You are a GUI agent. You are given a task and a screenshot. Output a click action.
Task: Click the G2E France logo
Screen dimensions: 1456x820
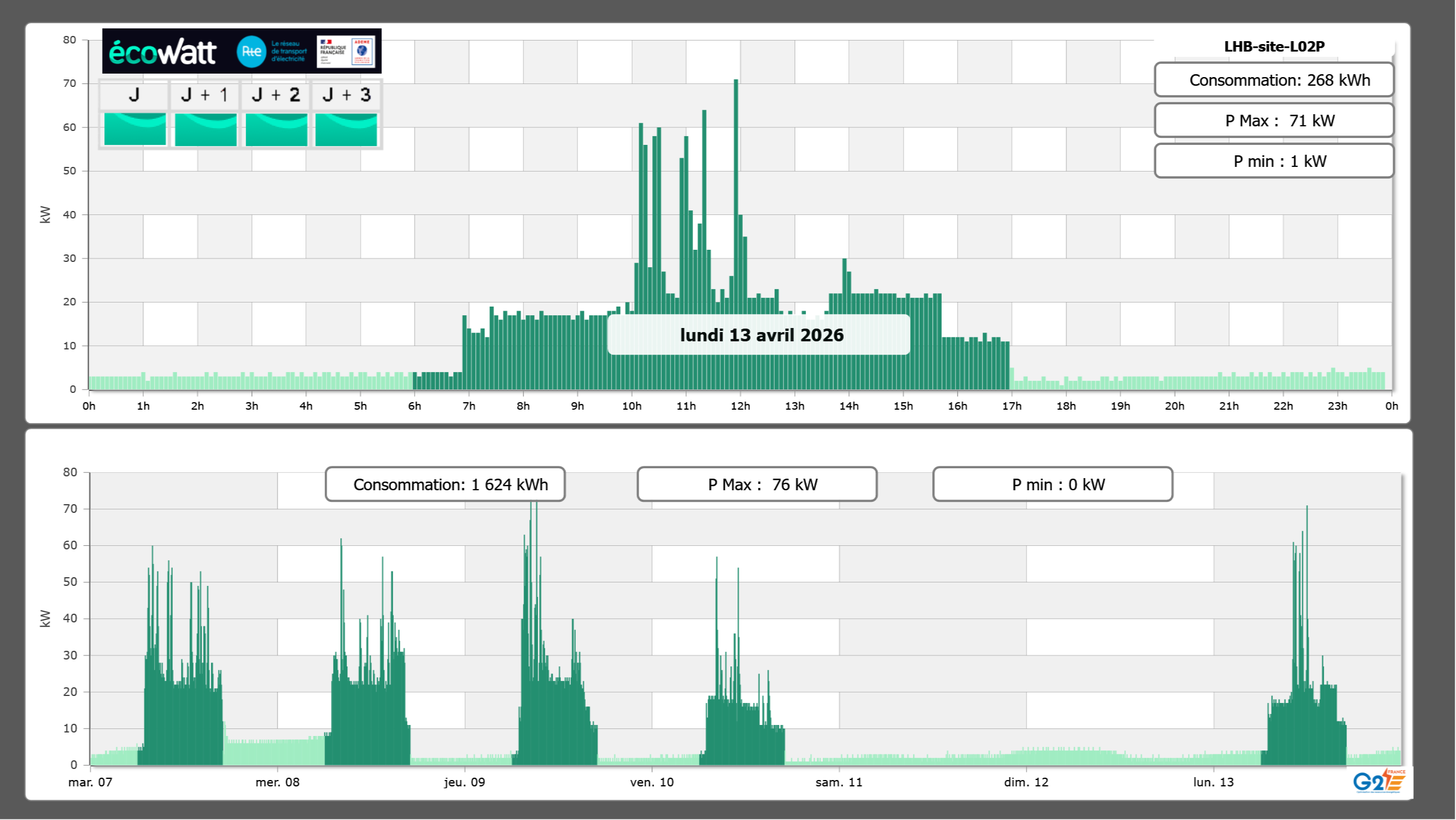1379,782
